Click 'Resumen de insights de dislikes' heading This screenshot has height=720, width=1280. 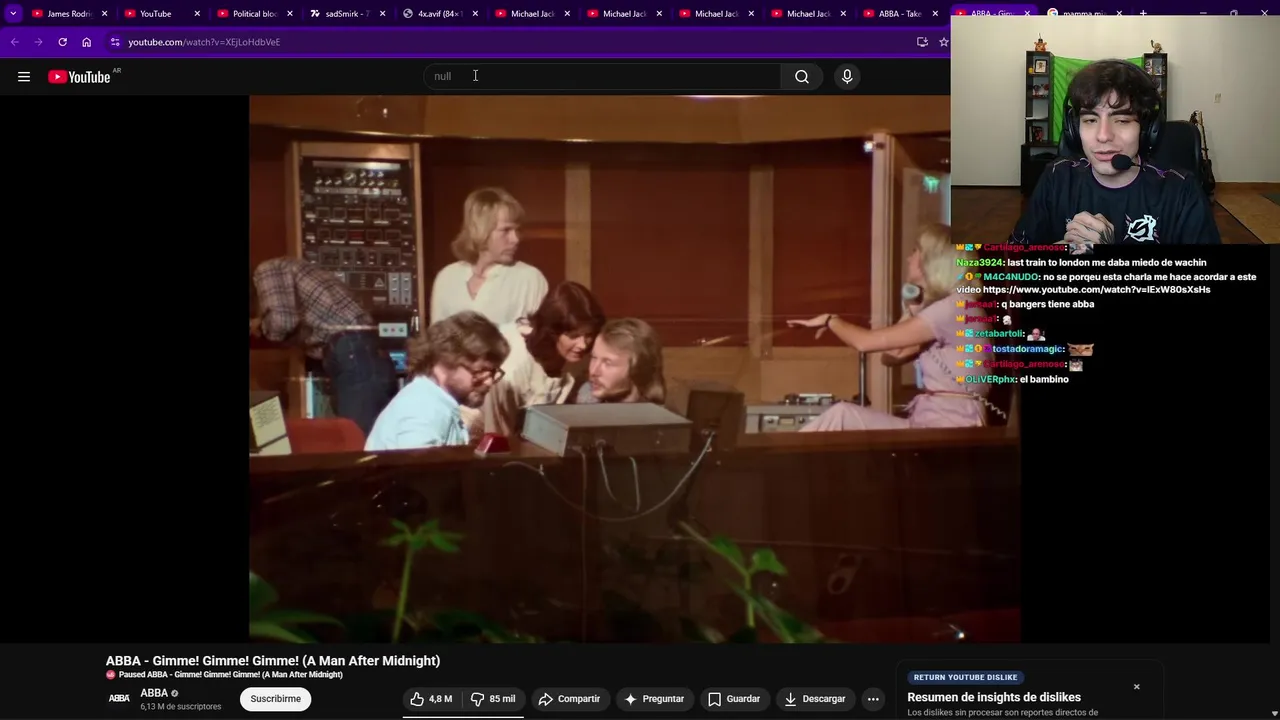point(994,697)
